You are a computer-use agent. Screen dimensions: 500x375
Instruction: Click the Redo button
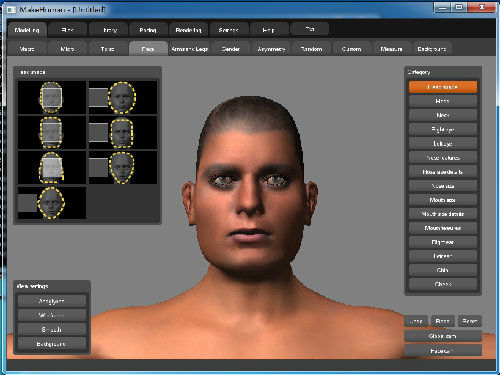tap(442, 321)
